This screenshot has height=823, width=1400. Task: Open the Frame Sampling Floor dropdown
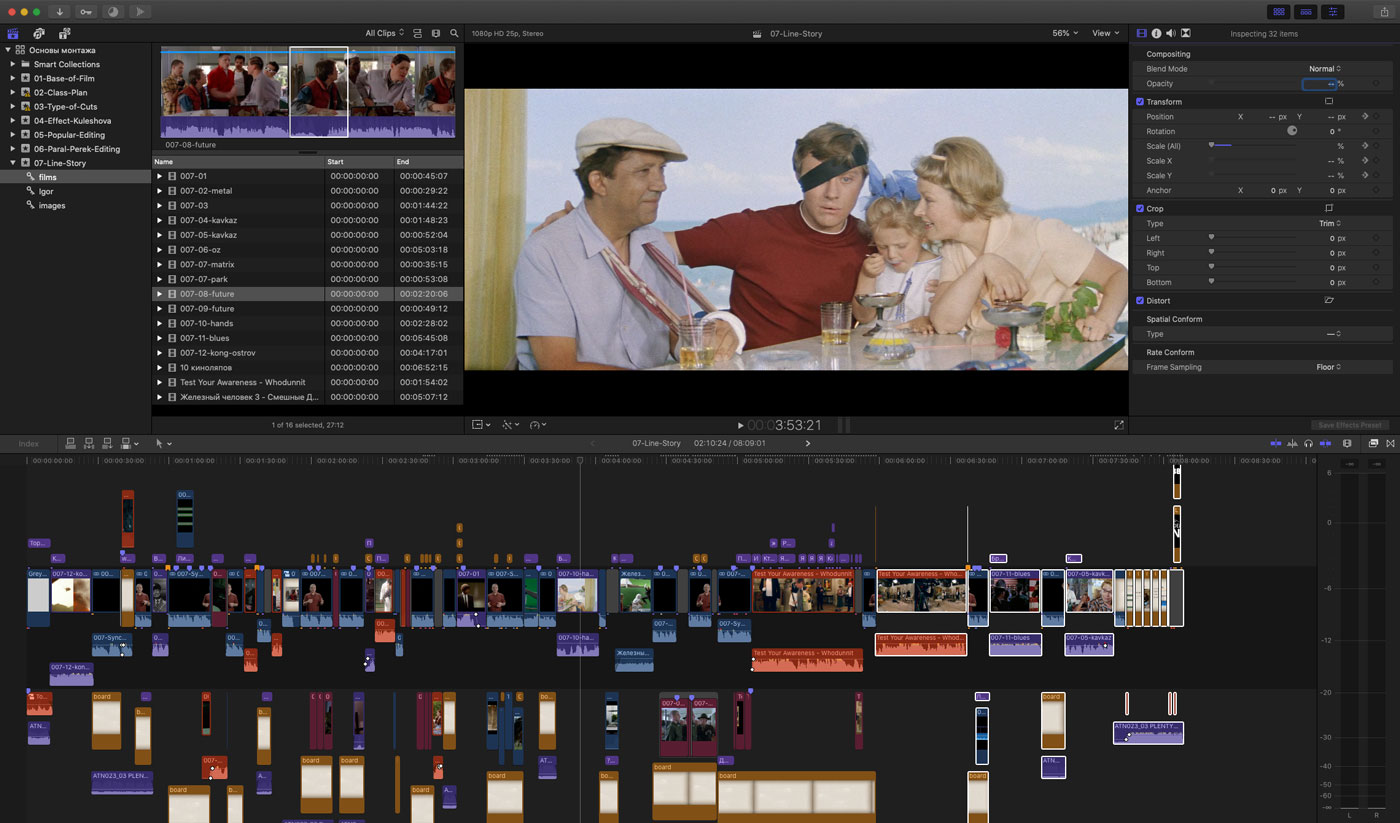(1329, 367)
